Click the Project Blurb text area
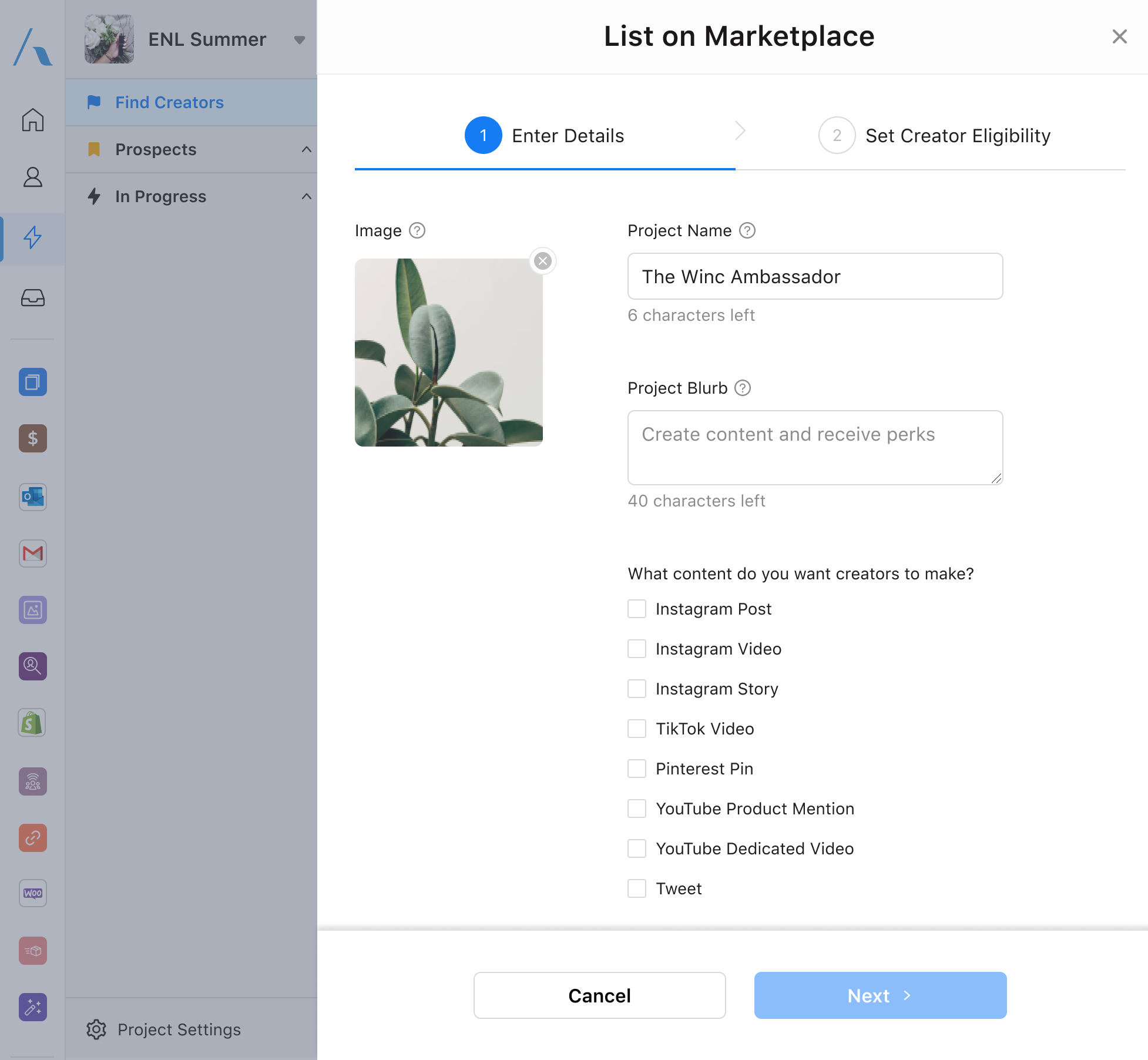This screenshot has width=1148, height=1060. [815, 448]
